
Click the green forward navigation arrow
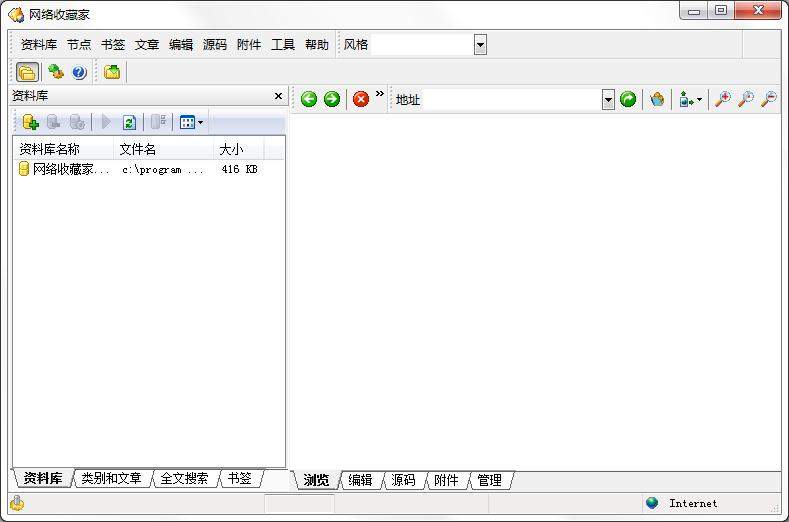click(x=332, y=99)
